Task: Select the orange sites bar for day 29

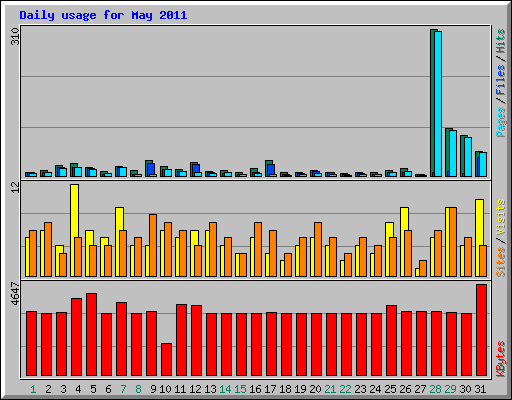Action: tap(453, 242)
